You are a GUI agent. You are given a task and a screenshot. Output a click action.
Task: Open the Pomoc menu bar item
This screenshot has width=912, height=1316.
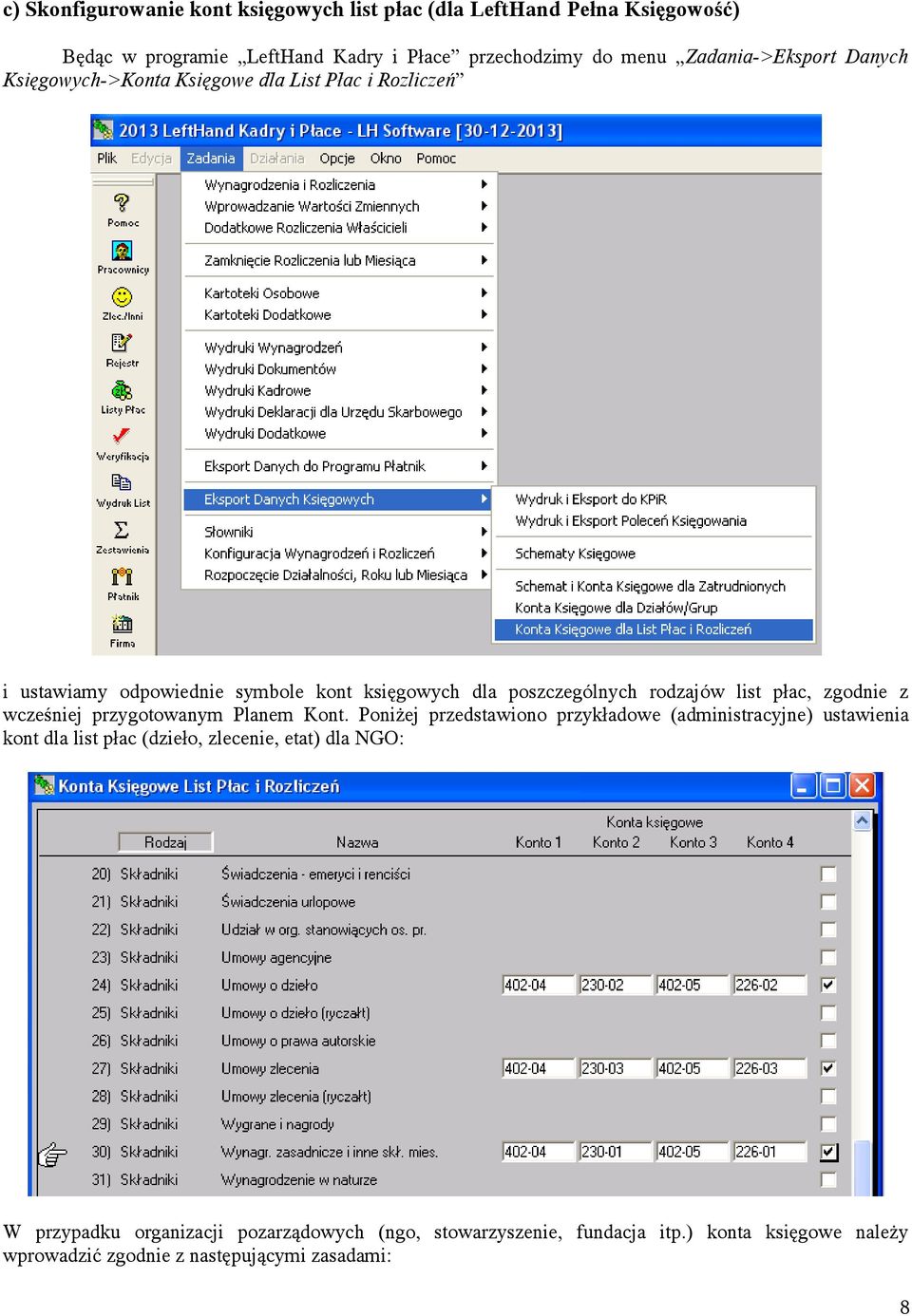coord(436,159)
